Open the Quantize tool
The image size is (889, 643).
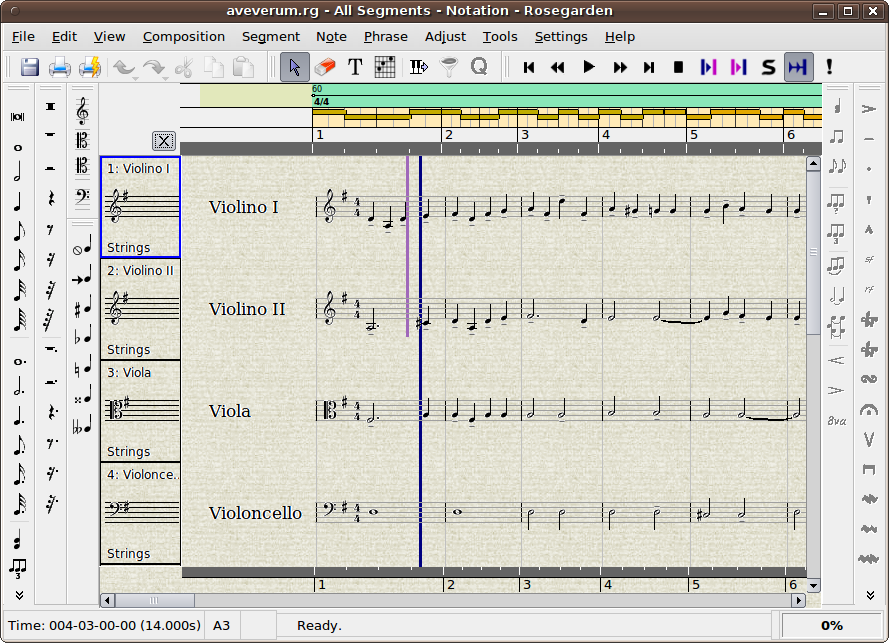coord(481,67)
